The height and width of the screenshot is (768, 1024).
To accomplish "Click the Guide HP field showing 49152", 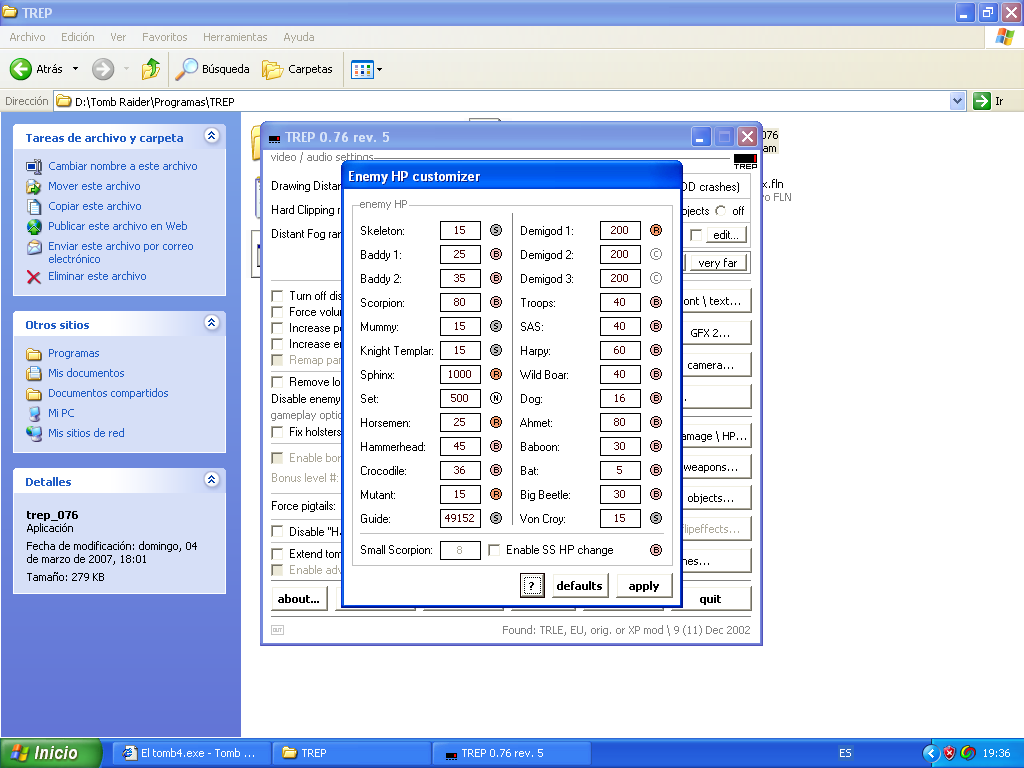I will tap(460, 519).
